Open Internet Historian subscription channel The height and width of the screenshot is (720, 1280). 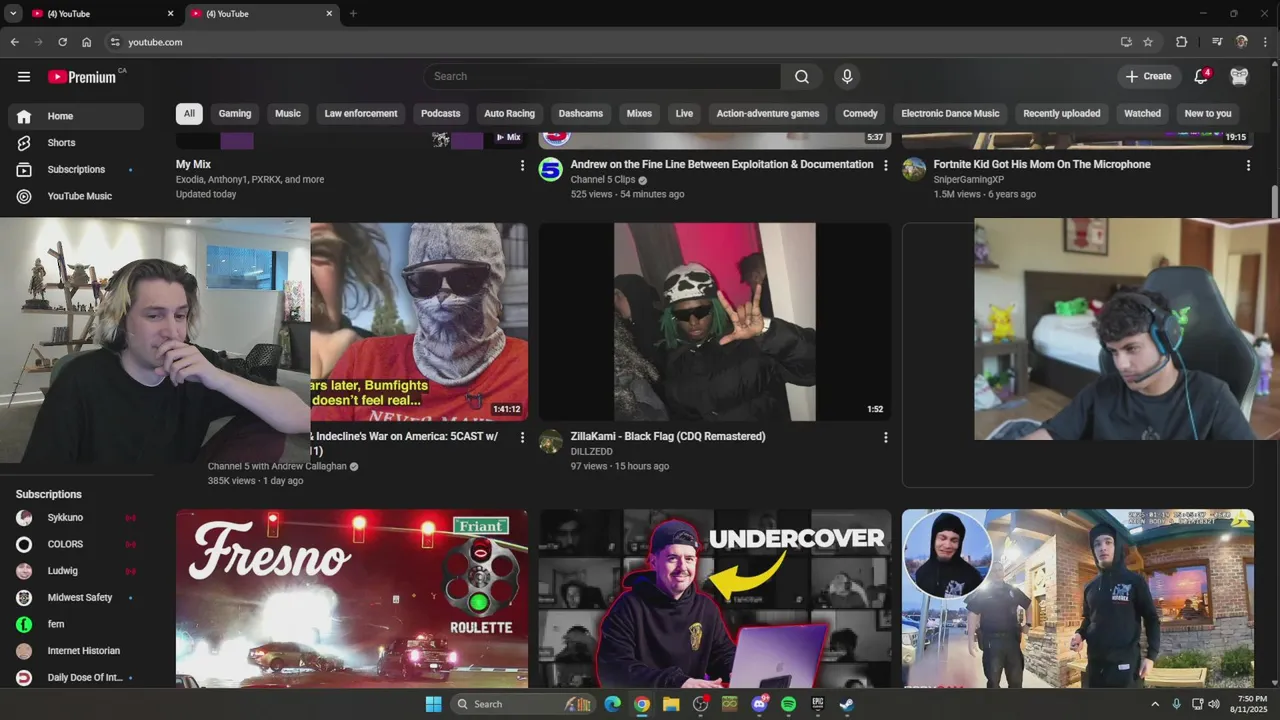76,651
